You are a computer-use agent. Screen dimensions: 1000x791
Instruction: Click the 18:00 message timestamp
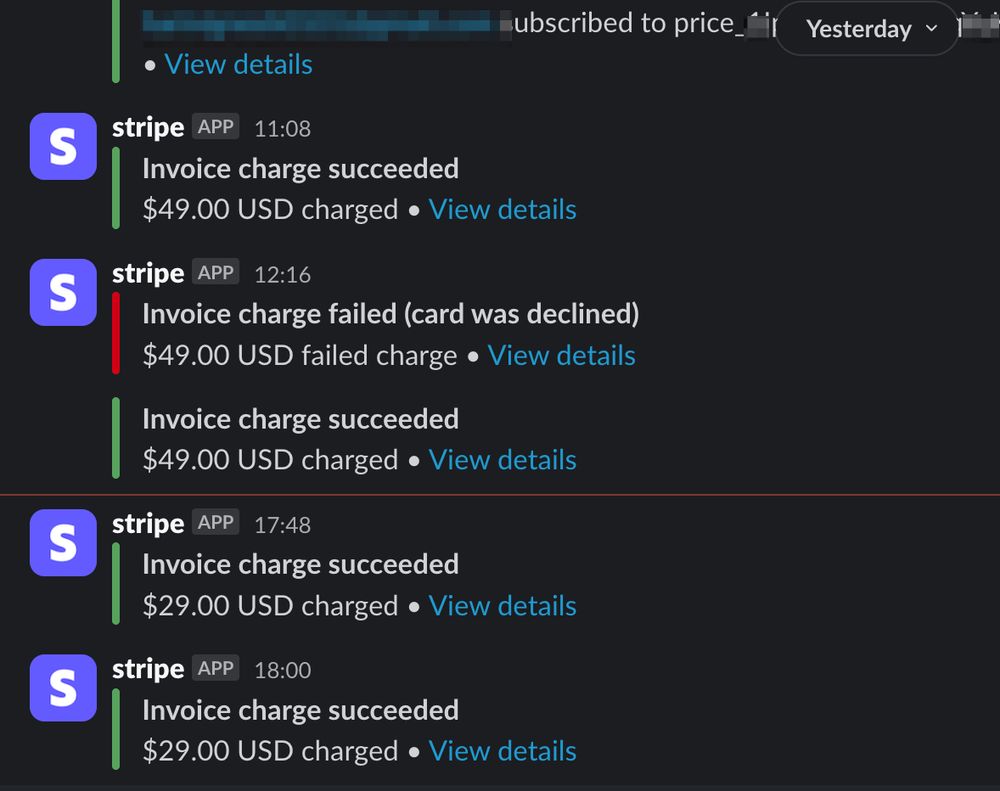click(x=283, y=670)
